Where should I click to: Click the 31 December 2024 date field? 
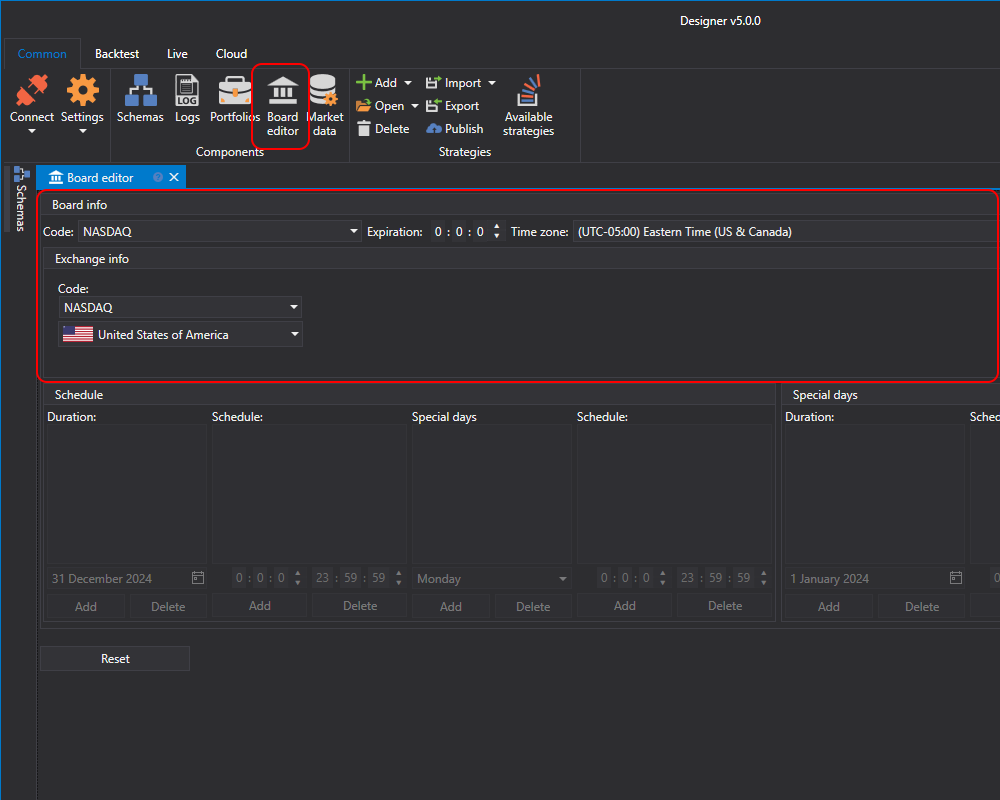click(127, 579)
